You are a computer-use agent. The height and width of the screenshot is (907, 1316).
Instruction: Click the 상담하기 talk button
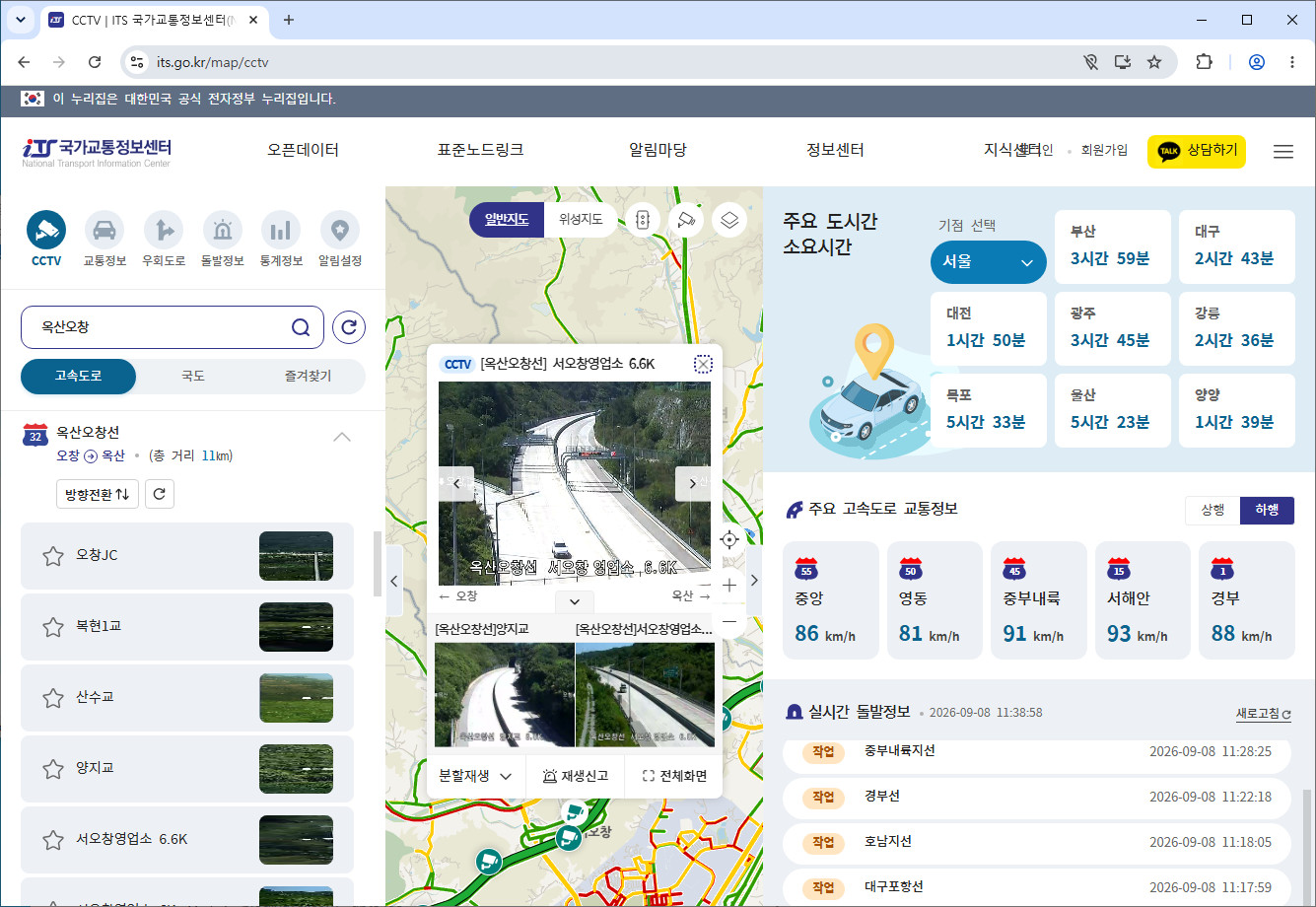tap(1197, 152)
